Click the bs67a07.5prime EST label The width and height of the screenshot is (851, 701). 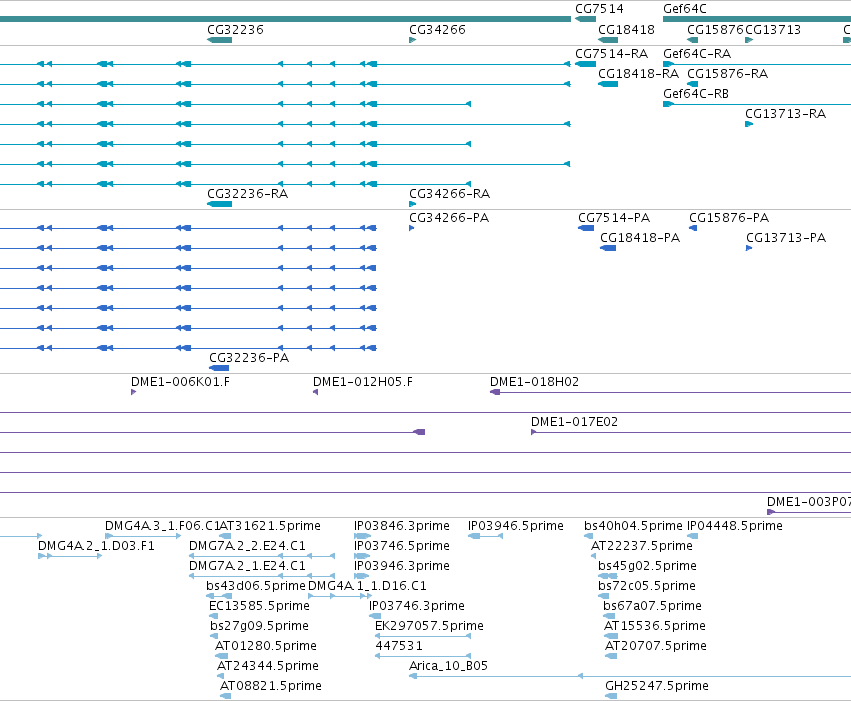pos(652,606)
